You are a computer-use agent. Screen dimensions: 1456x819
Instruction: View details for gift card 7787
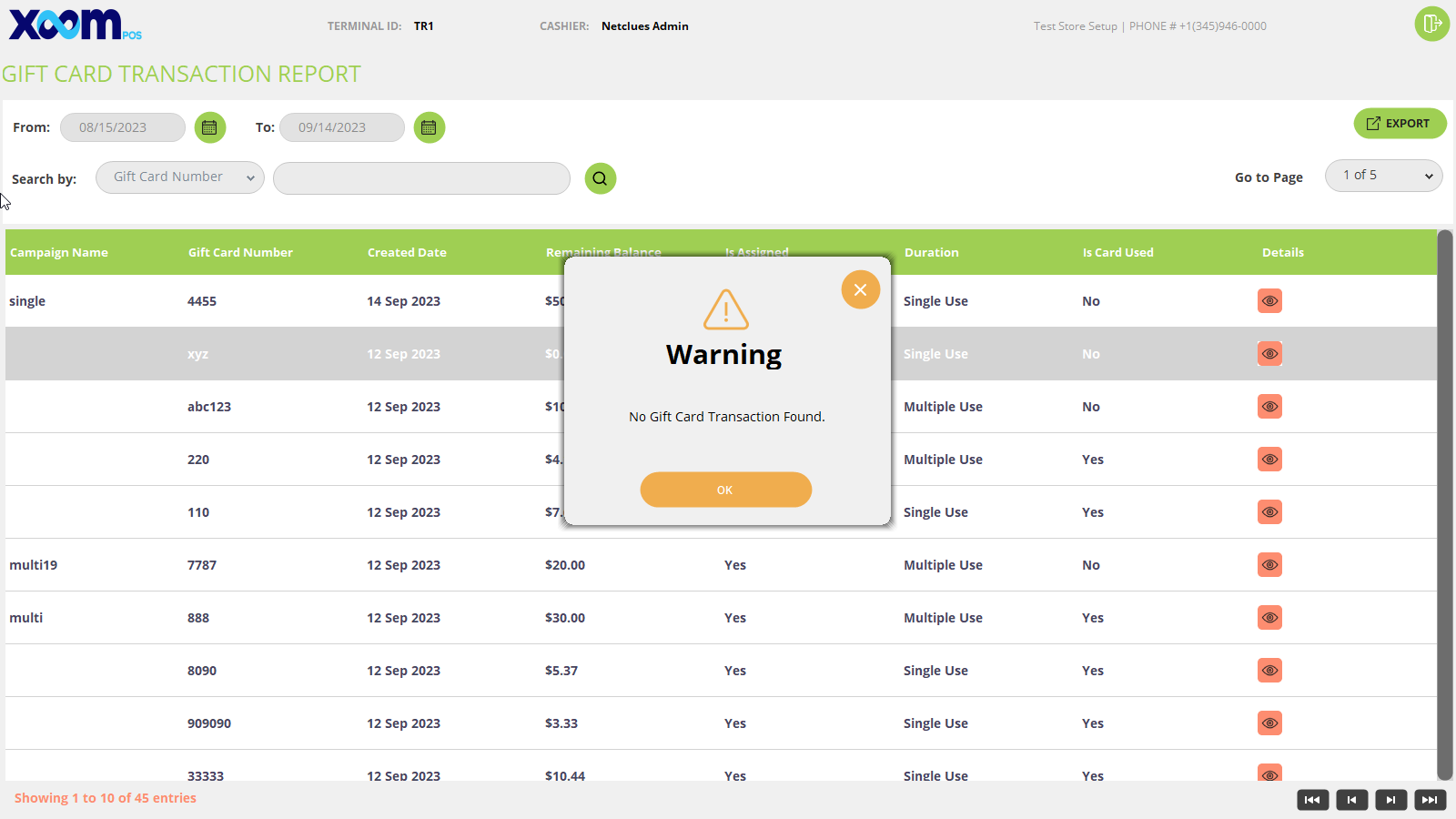pos(1269,565)
